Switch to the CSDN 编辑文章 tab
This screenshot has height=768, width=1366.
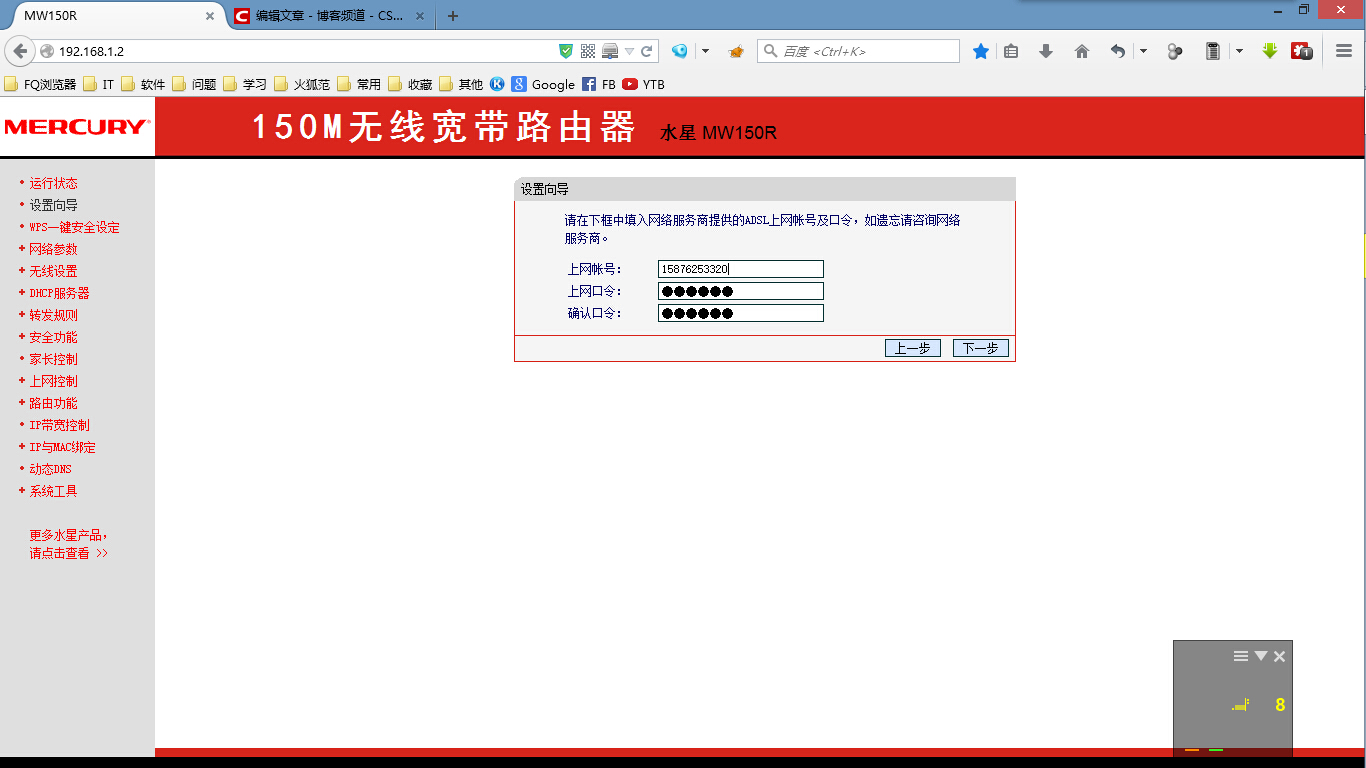331,16
